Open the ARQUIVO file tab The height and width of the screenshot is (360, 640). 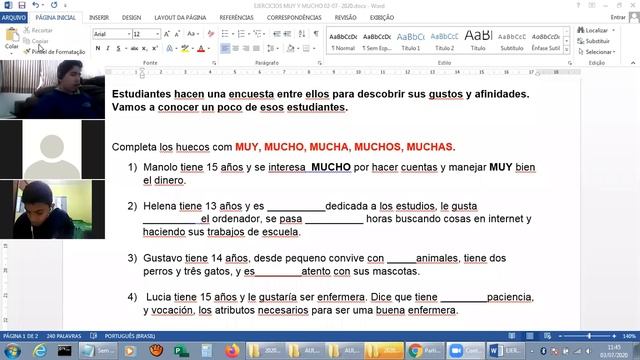pos(14,18)
